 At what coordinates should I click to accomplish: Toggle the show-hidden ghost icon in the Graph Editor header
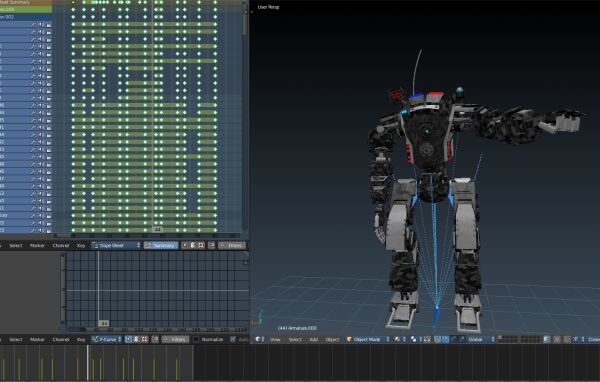[136, 340]
